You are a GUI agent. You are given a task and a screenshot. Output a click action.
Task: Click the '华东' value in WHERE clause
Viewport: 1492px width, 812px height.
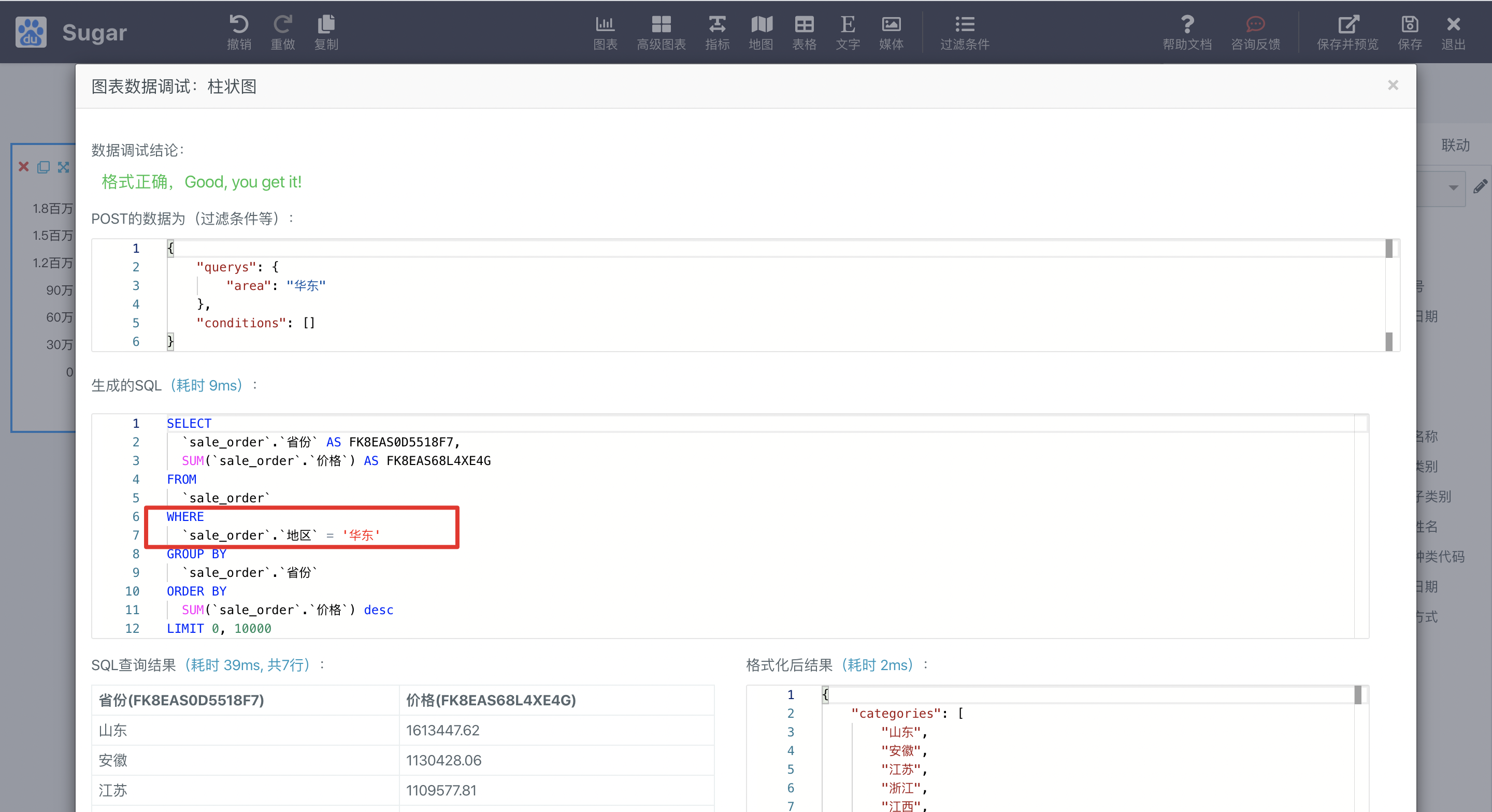coord(361,535)
